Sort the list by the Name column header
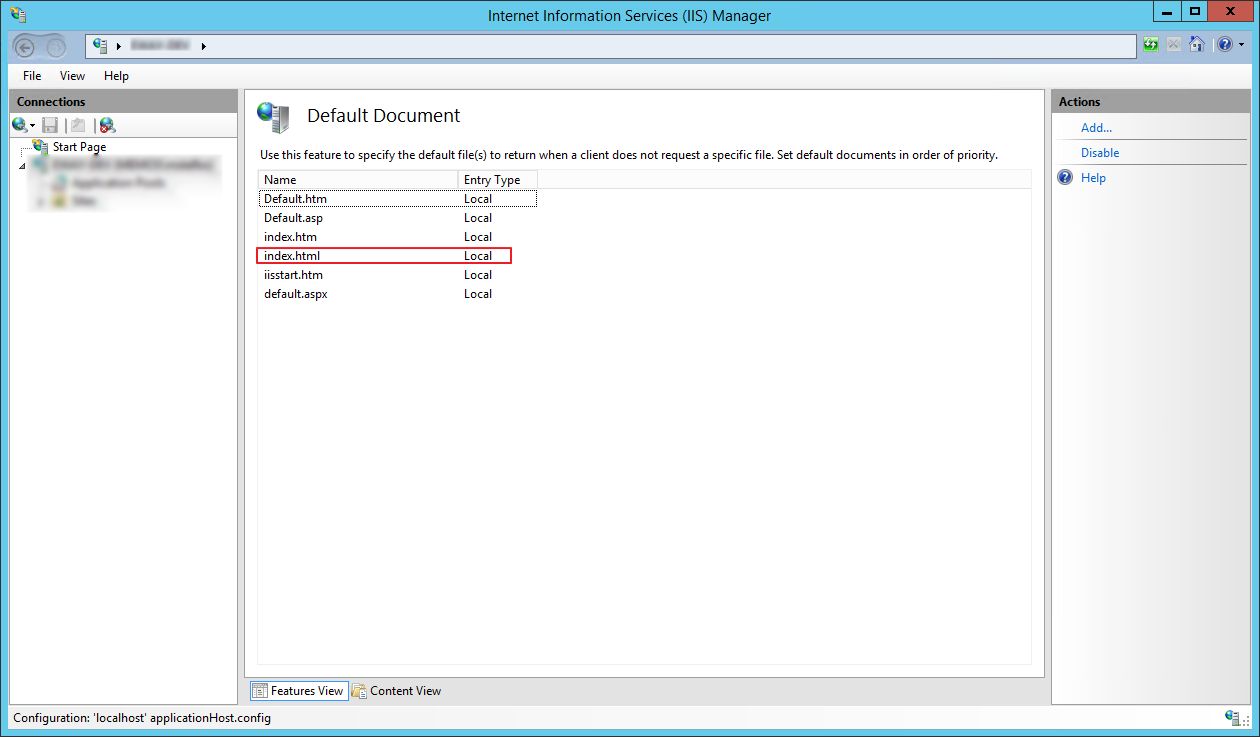1260x737 pixels. point(358,180)
